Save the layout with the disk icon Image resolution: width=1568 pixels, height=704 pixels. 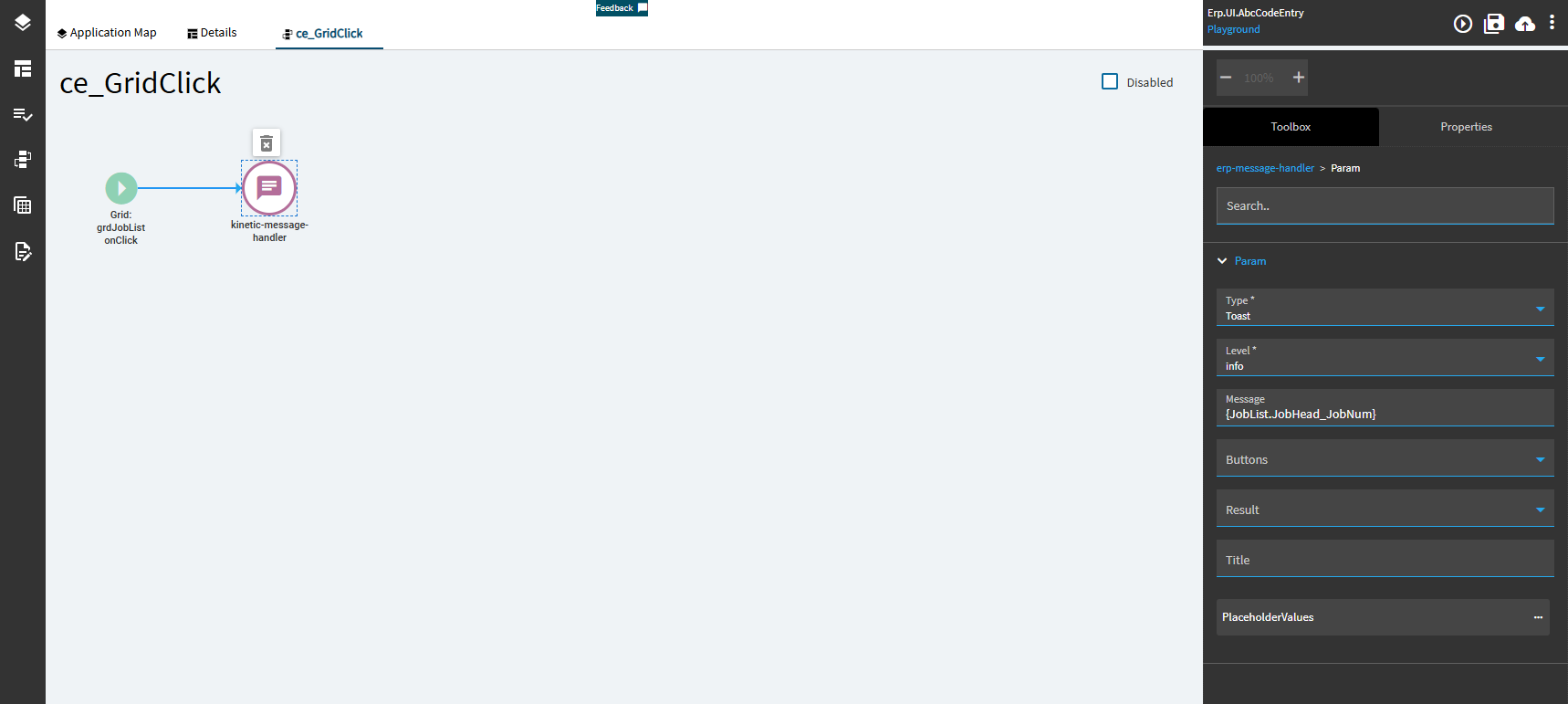click(1494, 24)
